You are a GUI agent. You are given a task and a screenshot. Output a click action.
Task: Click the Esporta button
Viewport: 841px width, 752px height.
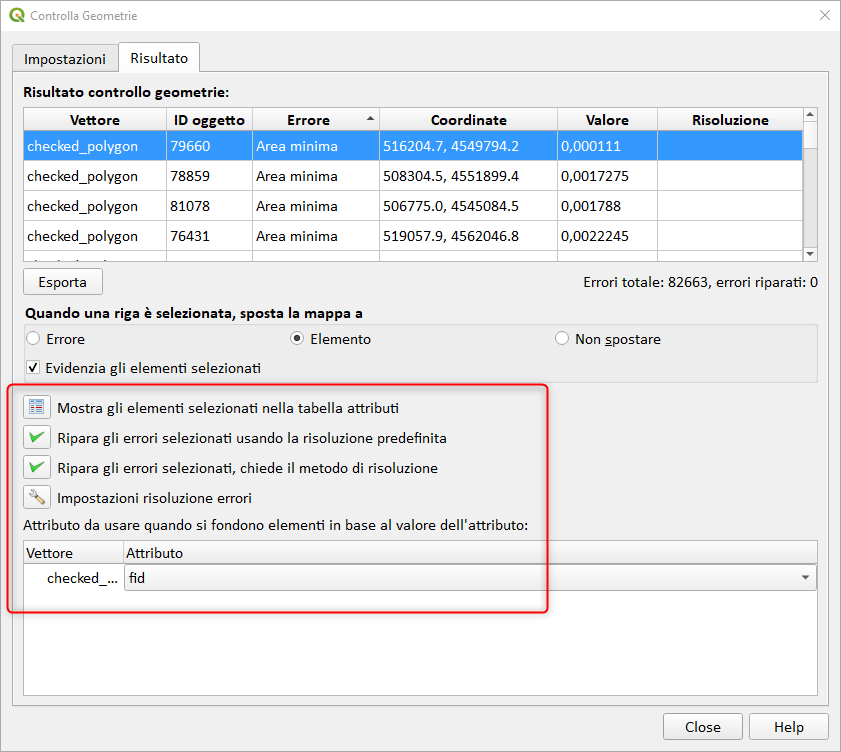point(62,282)
